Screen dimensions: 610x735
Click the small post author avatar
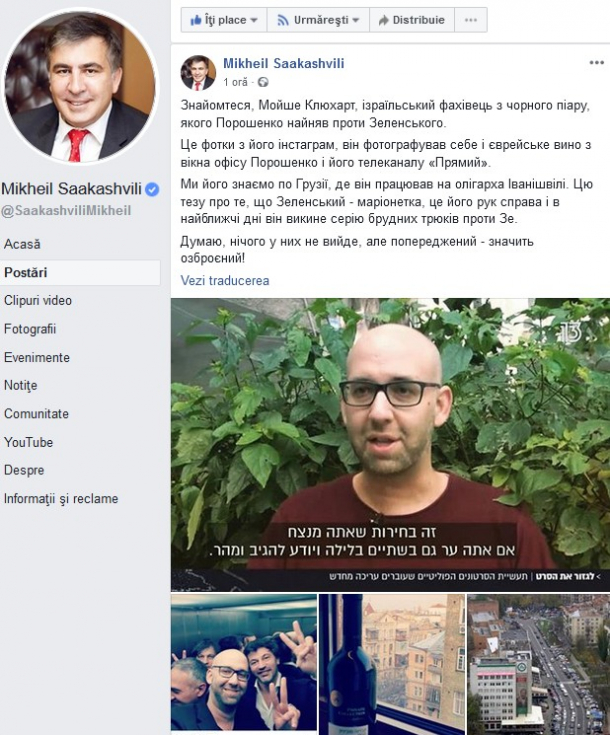tap(198, 72)
